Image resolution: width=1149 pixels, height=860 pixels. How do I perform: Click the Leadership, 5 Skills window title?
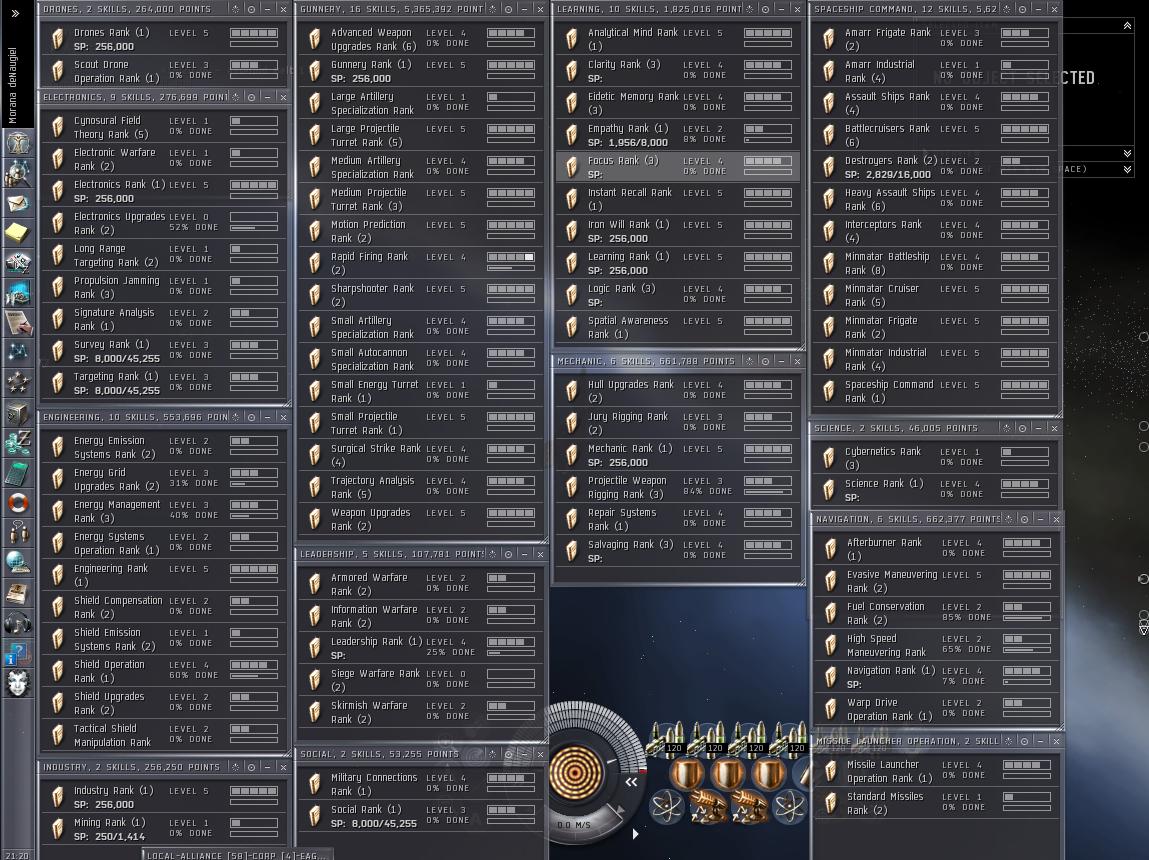[391, 554]
